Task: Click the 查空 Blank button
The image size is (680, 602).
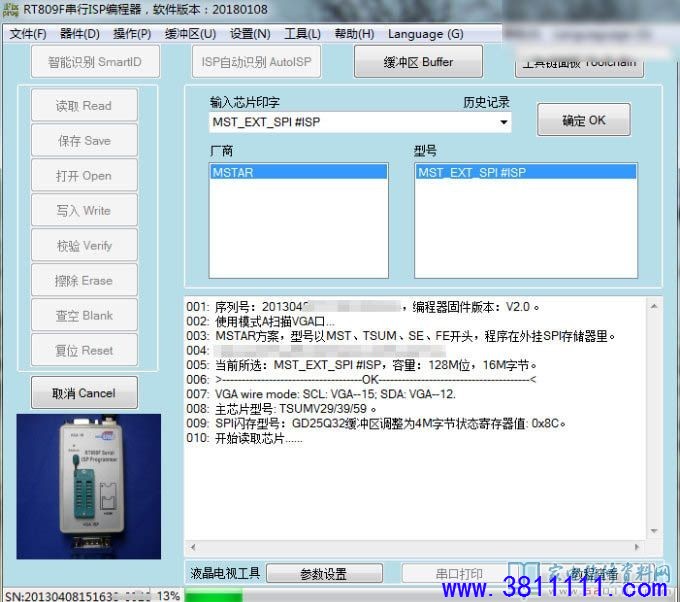Action: point(84,315)
